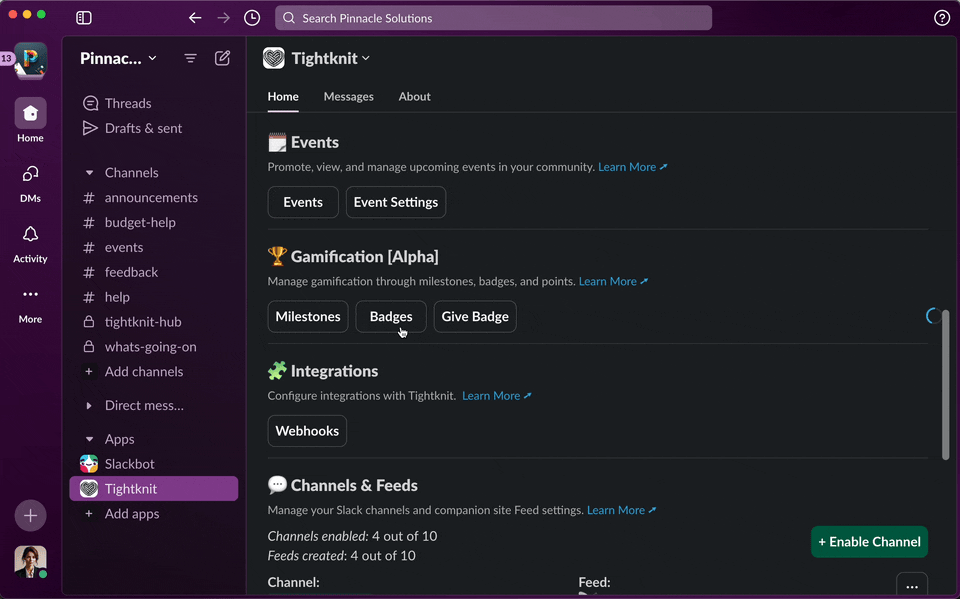Open the user profile avatar
The width and height of the screenshot is (960, 599).
pos(30,562)
